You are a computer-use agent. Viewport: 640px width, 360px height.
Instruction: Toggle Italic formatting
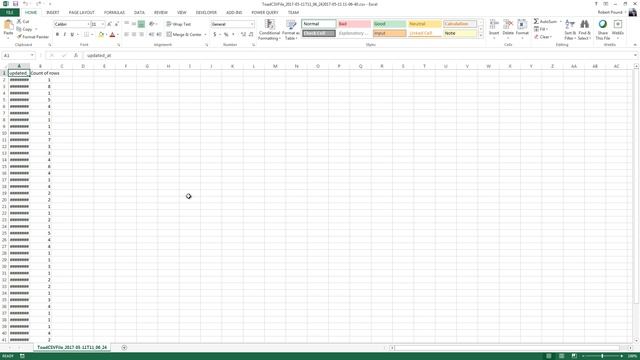(x=64, y=35)
